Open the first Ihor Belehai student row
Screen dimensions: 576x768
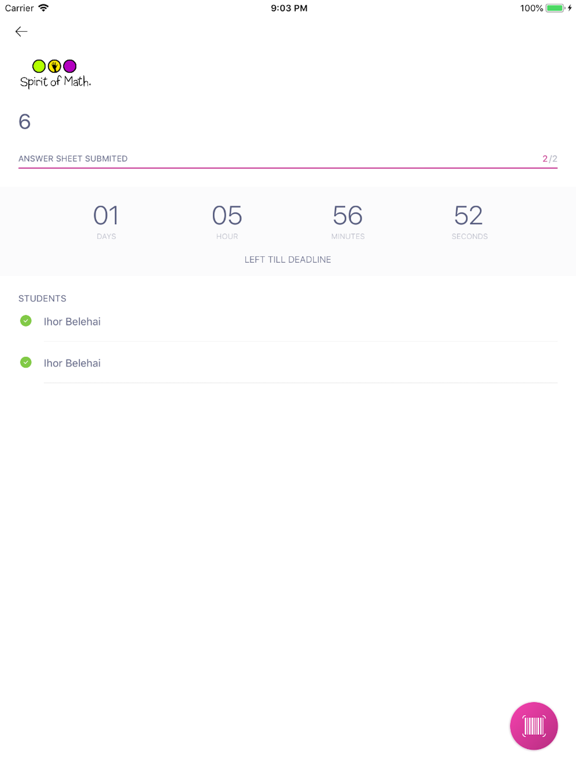coord(288,321)
